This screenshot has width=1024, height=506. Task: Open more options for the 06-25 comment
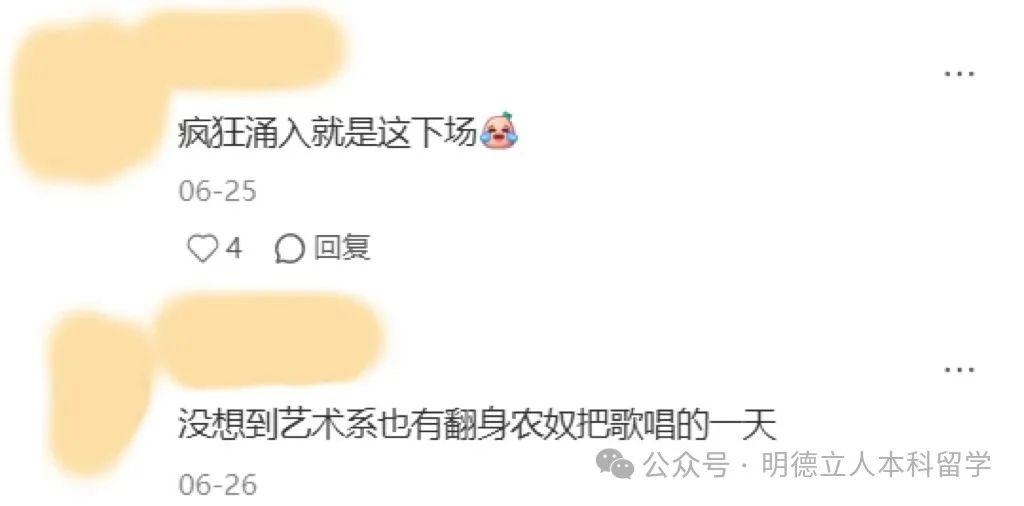tap(959, 74)
